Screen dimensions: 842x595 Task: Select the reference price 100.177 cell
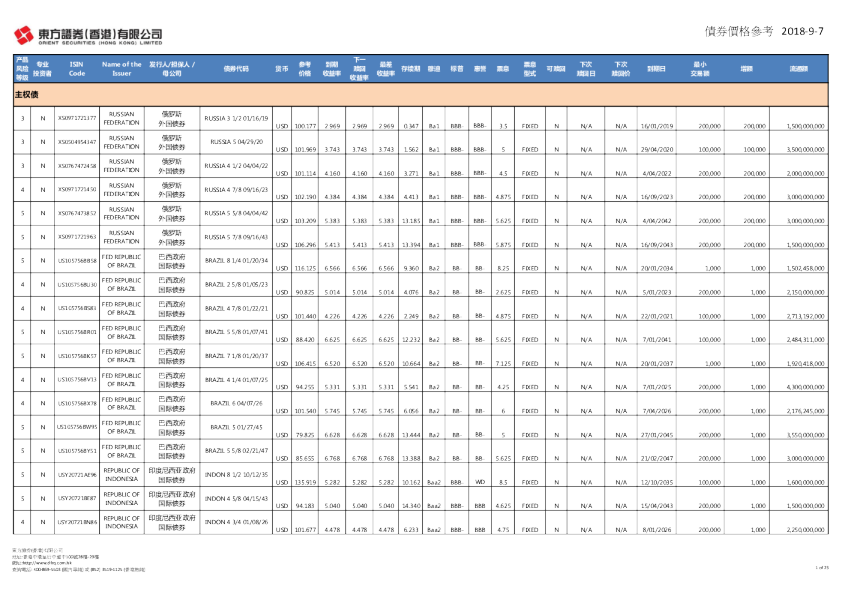click(306, 126)
